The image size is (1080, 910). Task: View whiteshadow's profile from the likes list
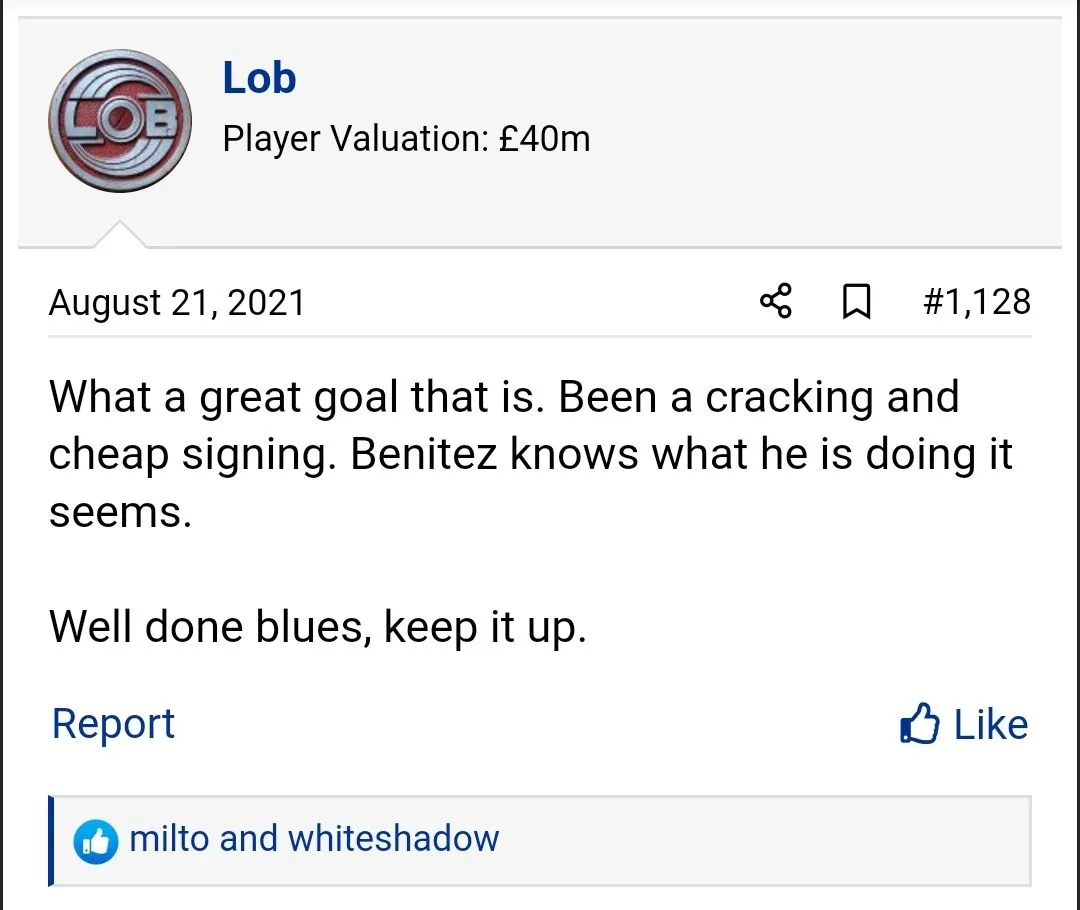click(x=393, y=838)
